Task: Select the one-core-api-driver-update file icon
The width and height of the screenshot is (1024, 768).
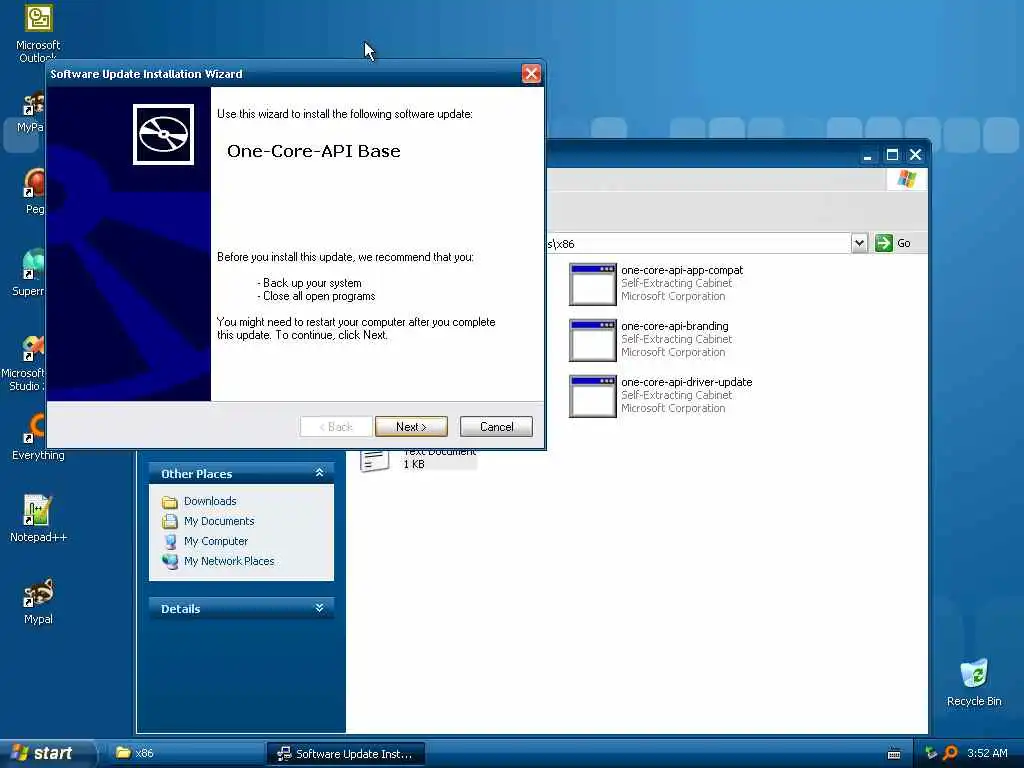Action: [592, 396]
